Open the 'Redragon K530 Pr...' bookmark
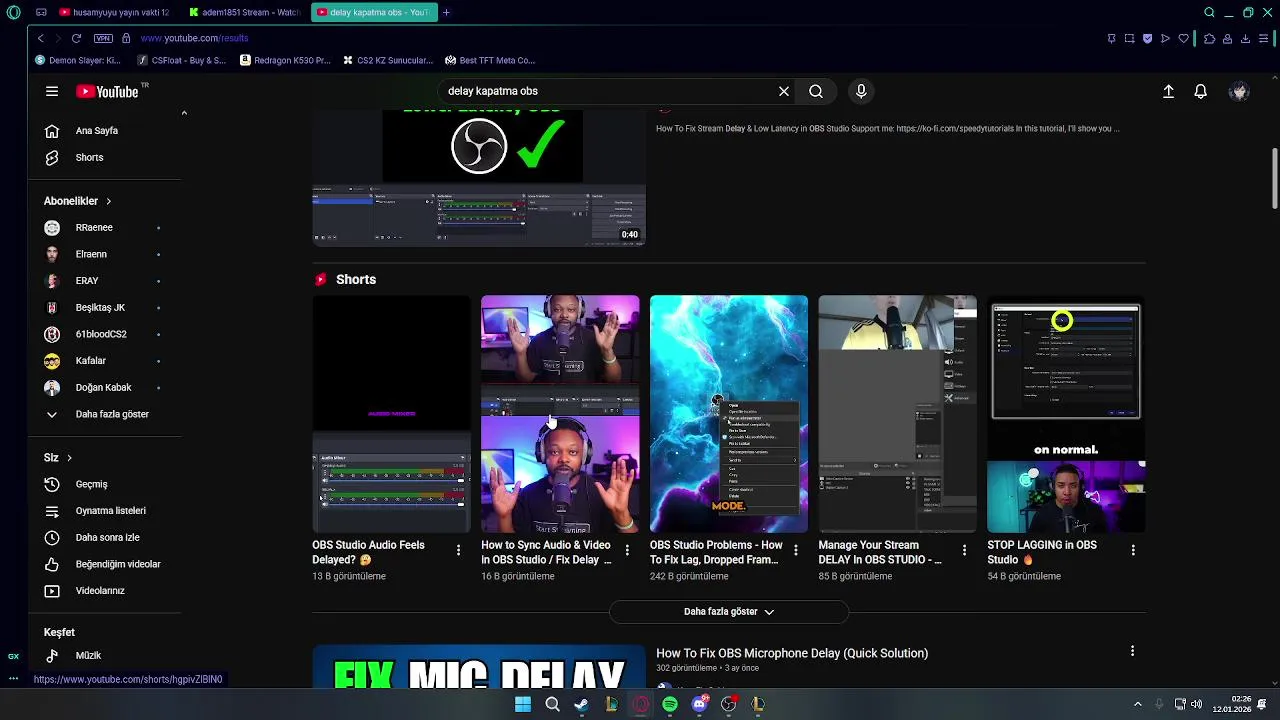 (285, 60)
